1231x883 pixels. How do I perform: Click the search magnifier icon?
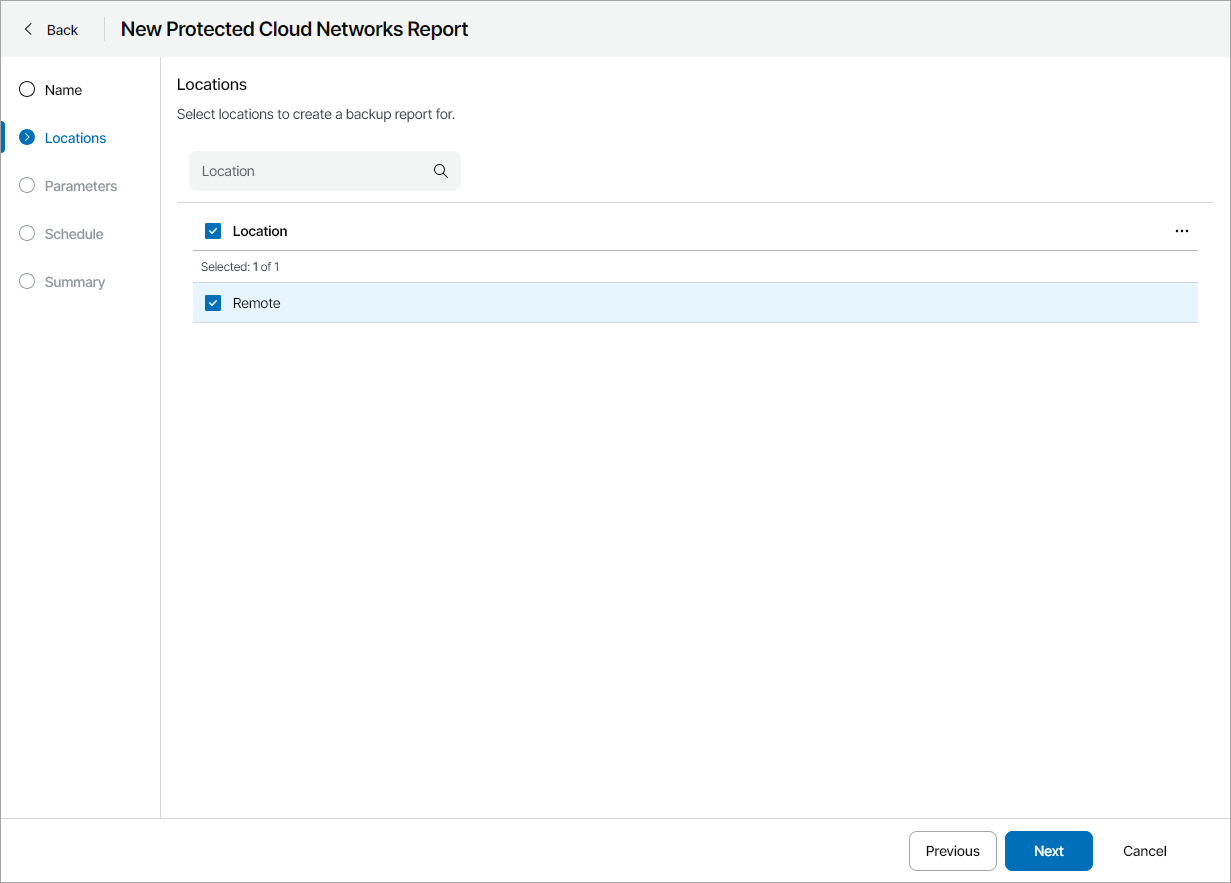[x=441, y=171]
